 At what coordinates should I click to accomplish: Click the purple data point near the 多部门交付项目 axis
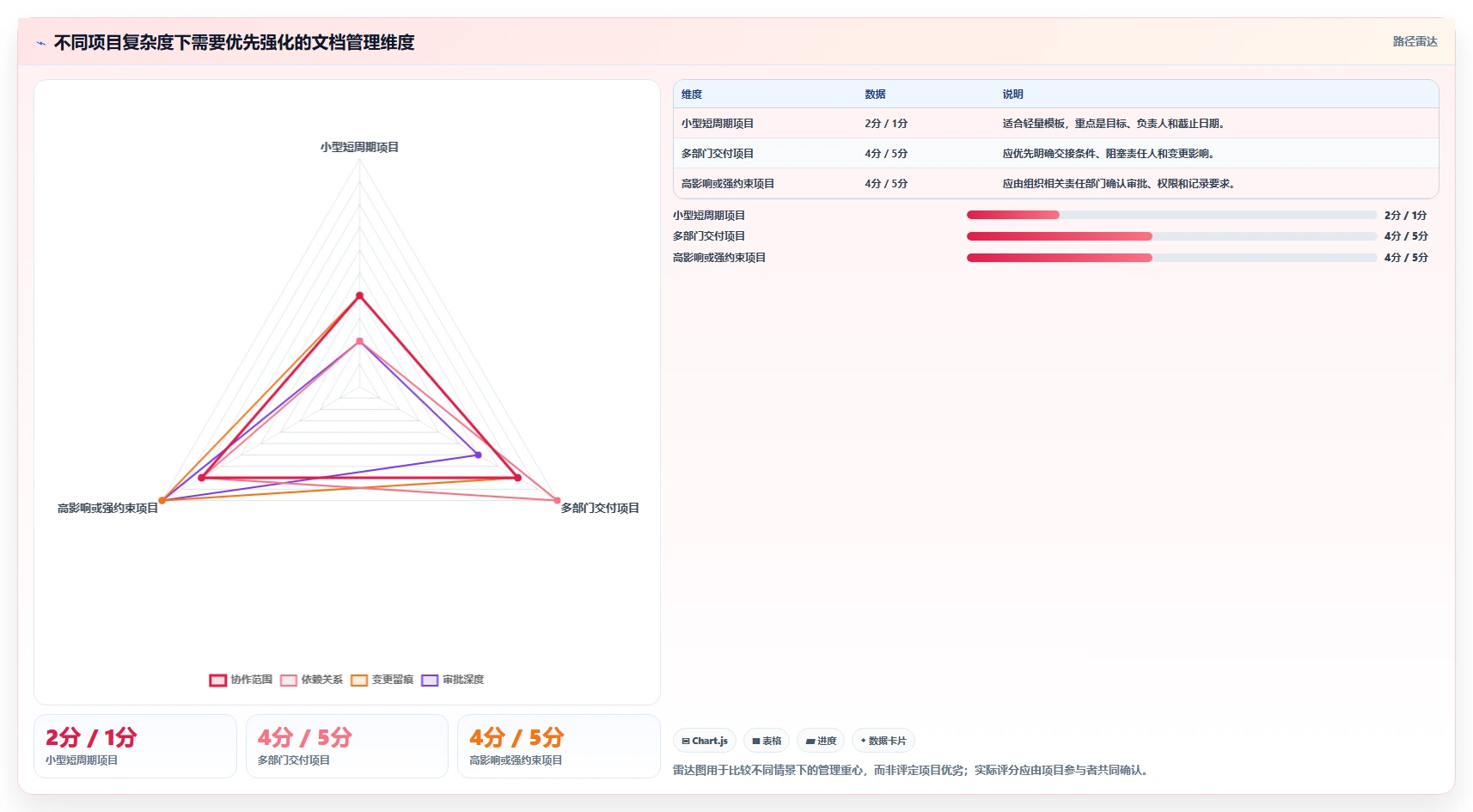point(479,455)
